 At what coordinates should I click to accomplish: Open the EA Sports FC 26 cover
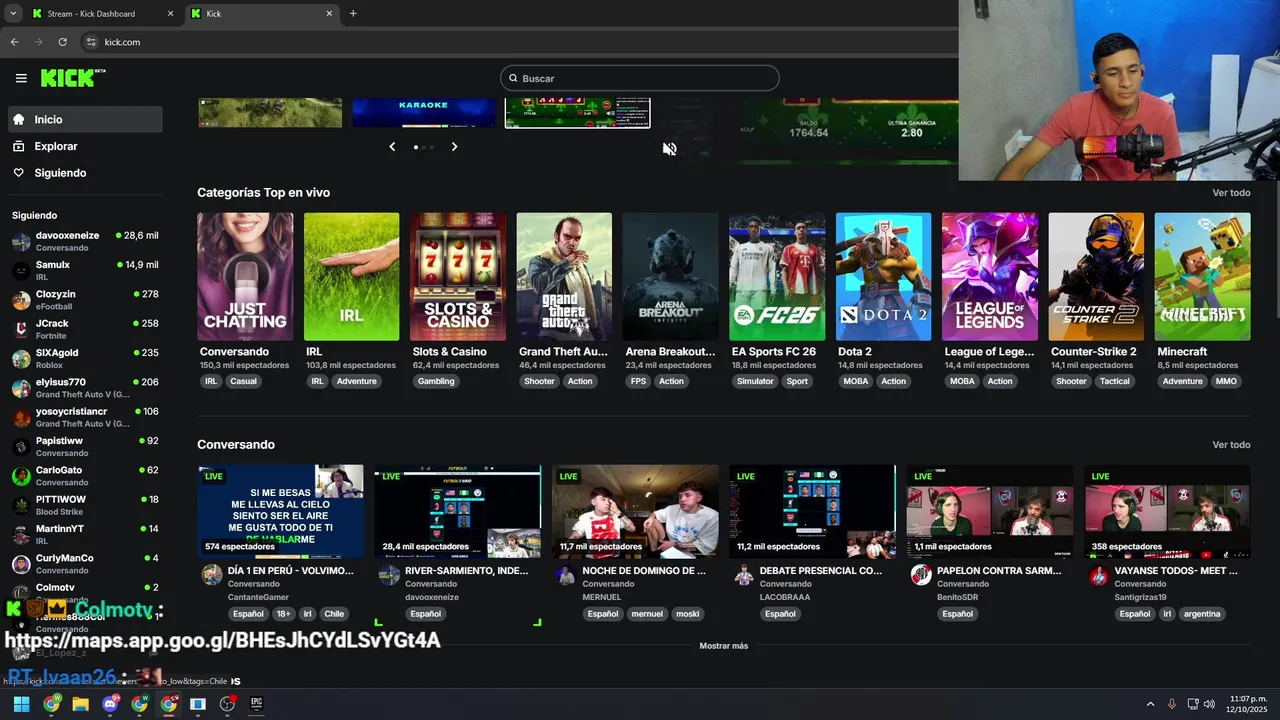tap(777, 276)
